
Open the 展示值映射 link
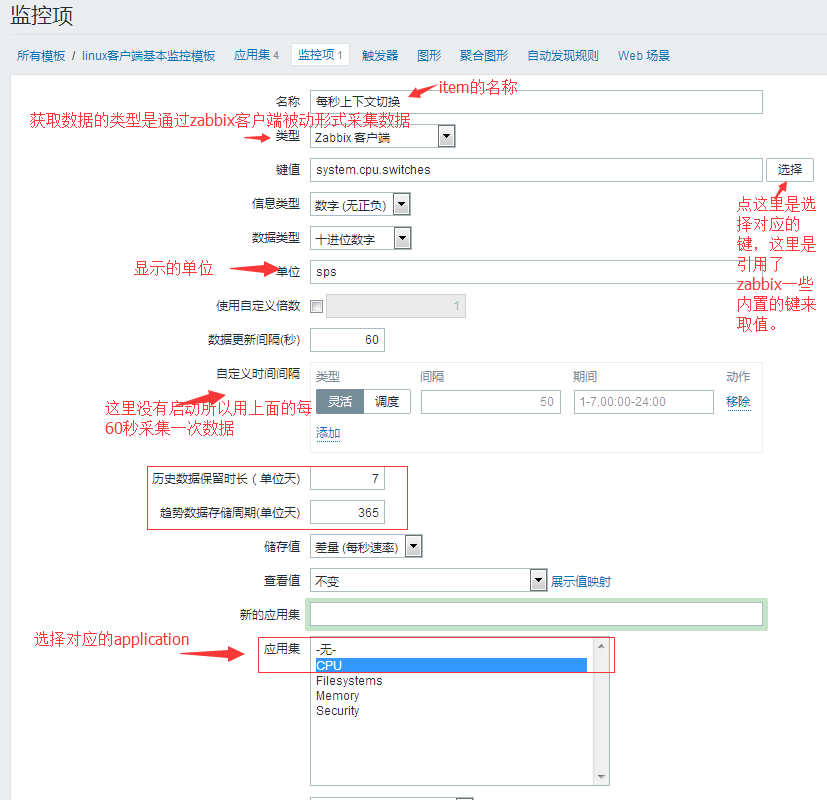click(x=580, y=581)
